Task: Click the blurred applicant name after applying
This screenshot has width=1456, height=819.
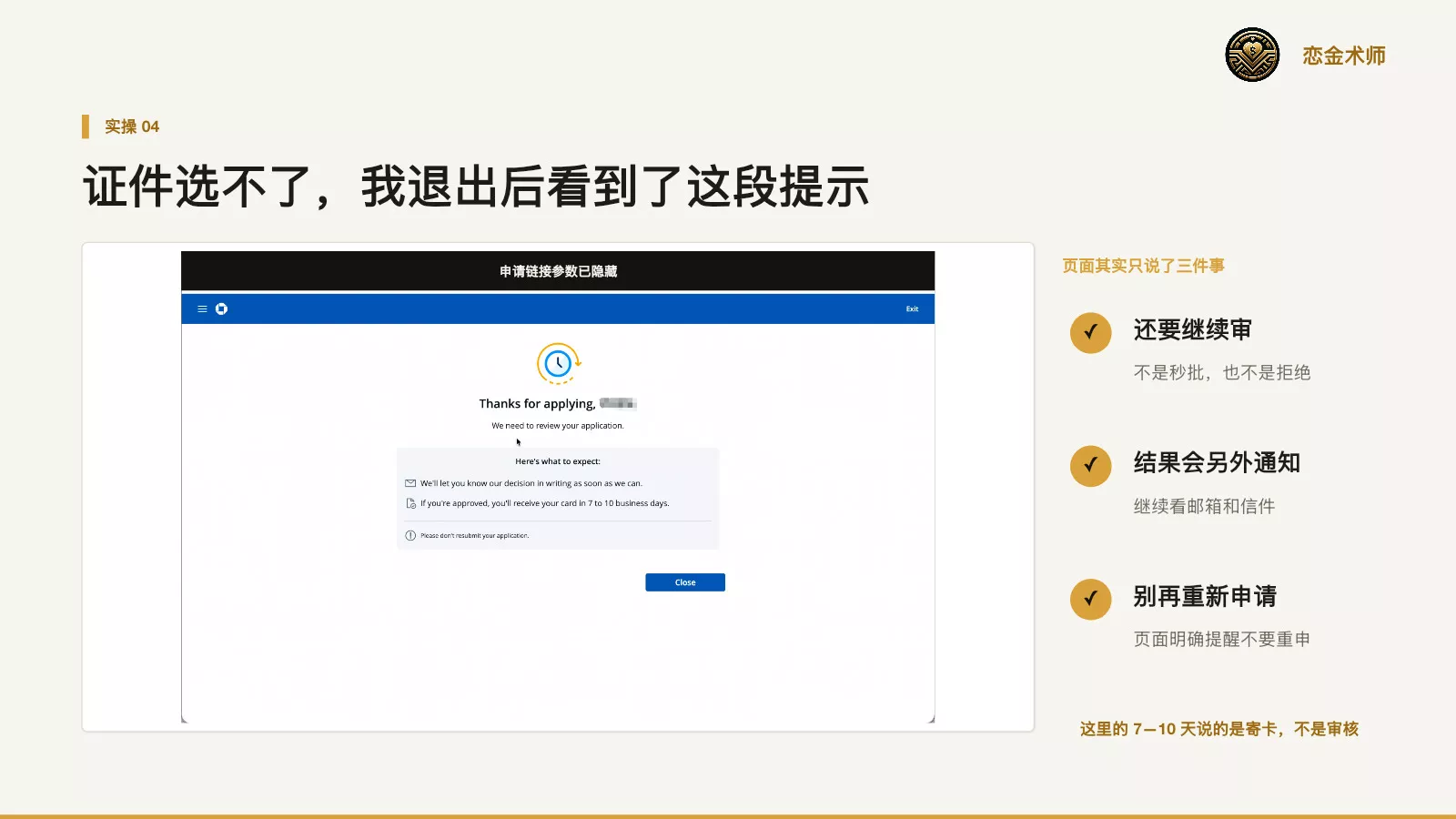Action: 618,403
